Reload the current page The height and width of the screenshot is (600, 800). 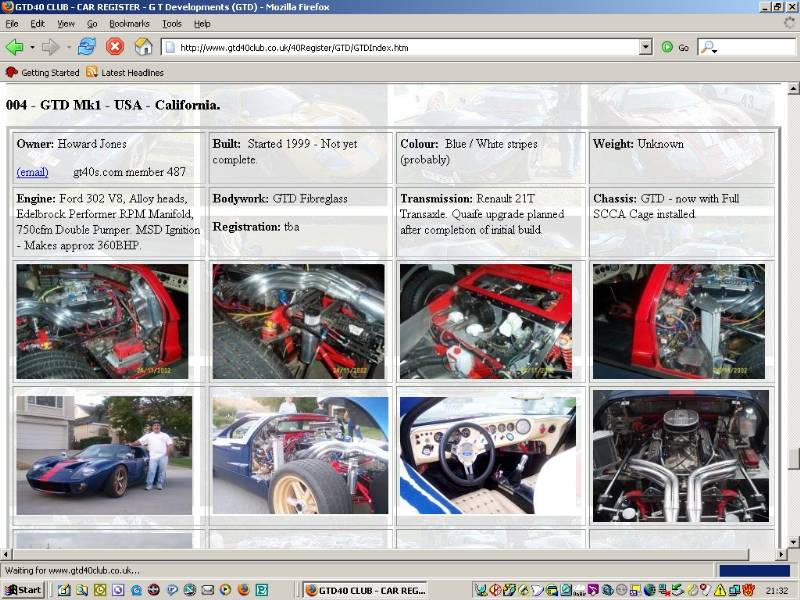(x=87, y=47)
